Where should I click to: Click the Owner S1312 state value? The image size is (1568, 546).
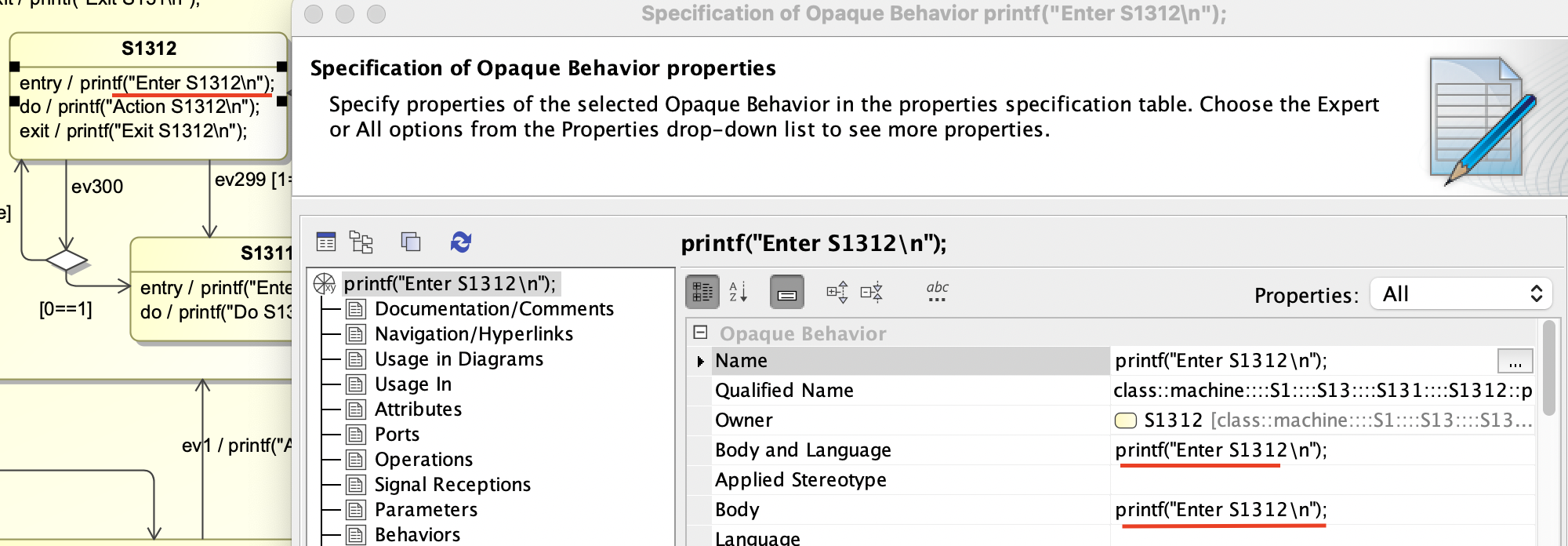[x=1173, y=420]
